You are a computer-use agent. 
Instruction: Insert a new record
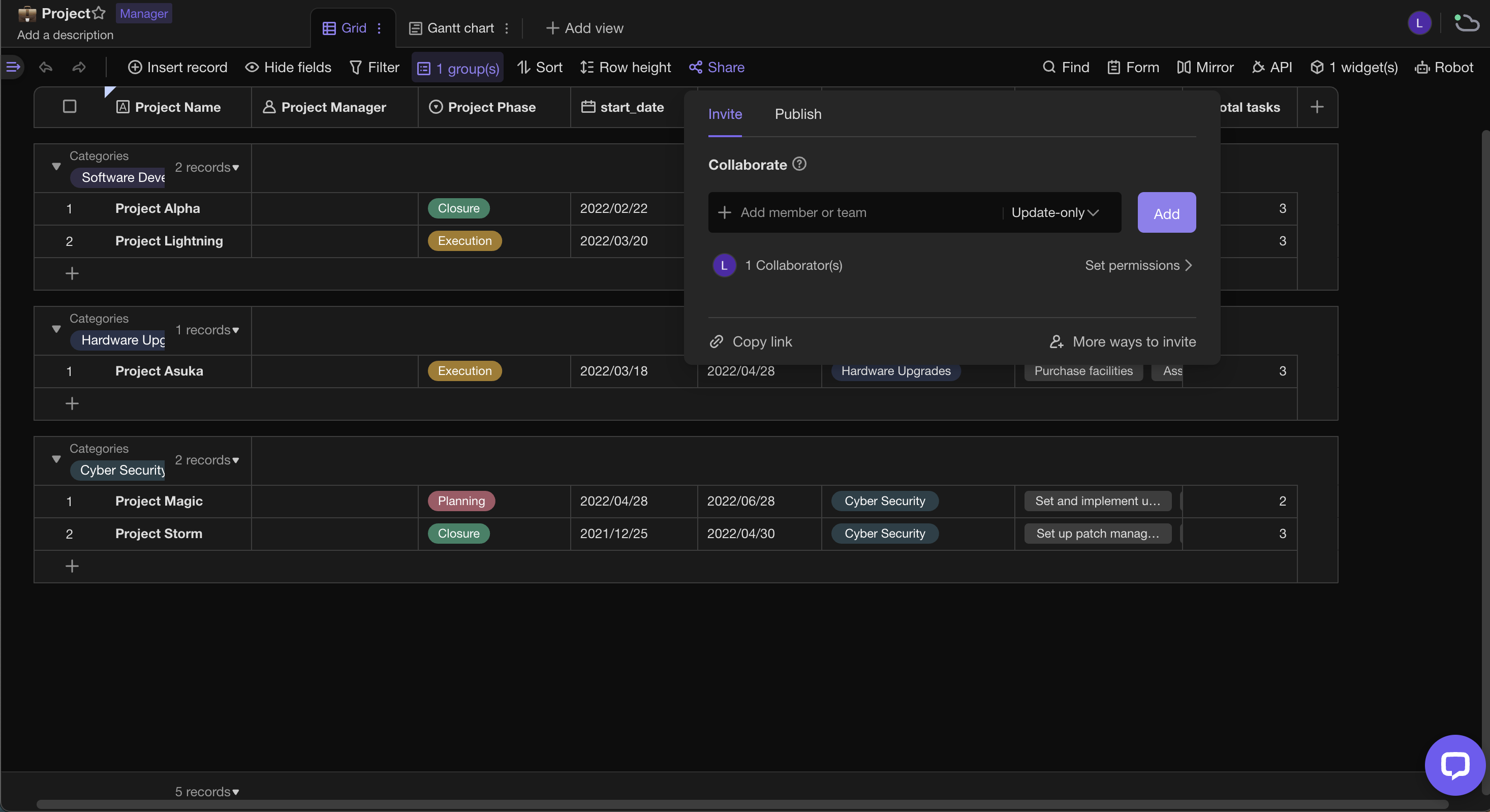point(177,67)
